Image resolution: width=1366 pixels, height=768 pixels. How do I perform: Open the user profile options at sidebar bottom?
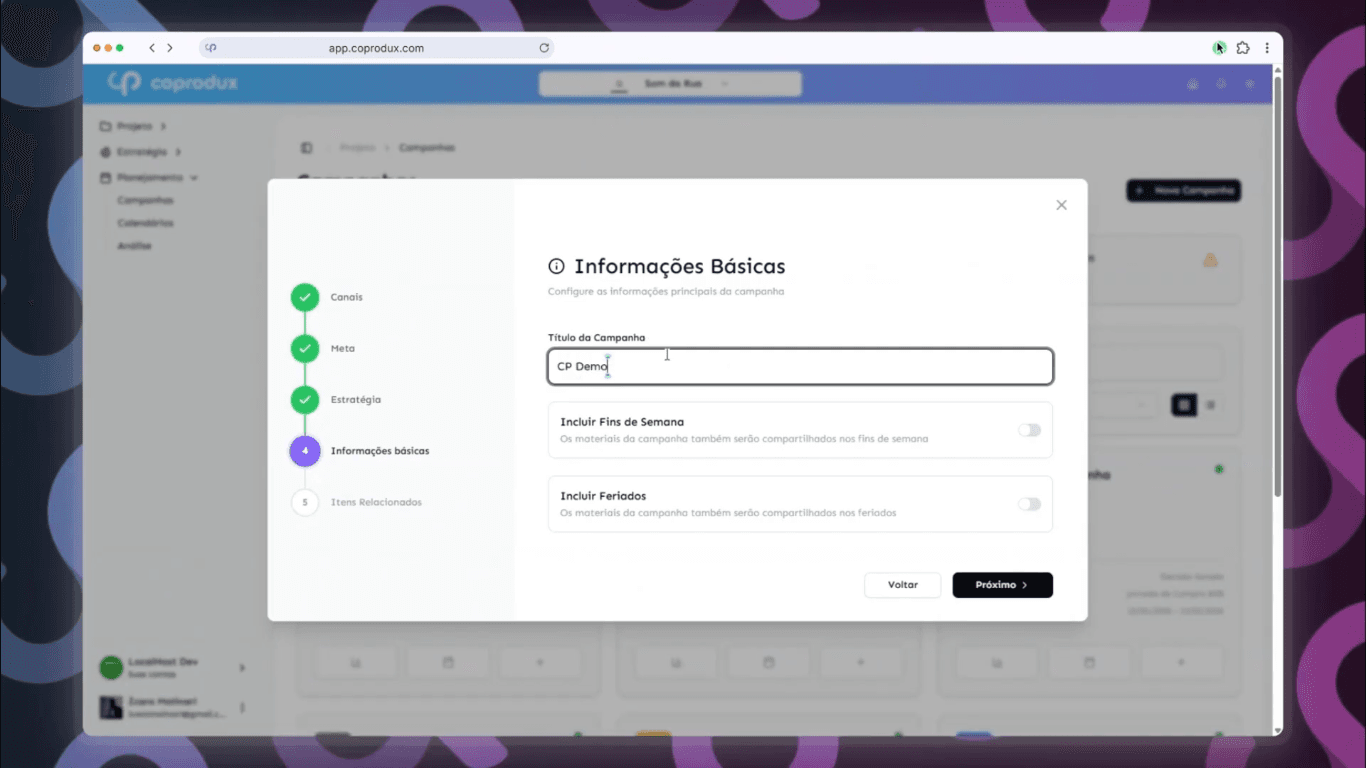tap(241, 708)
